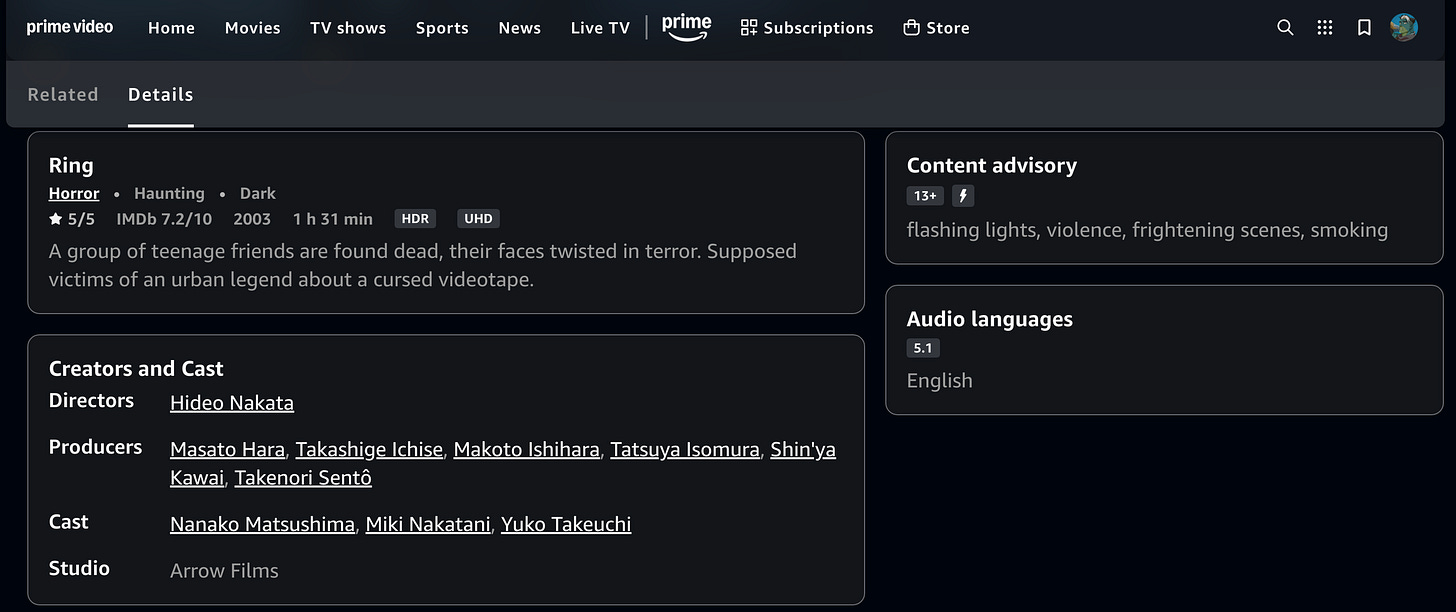The image size is (1456, 612).
Task: Click the movie synopsis paragraph
Action: (x=423, y=265)
